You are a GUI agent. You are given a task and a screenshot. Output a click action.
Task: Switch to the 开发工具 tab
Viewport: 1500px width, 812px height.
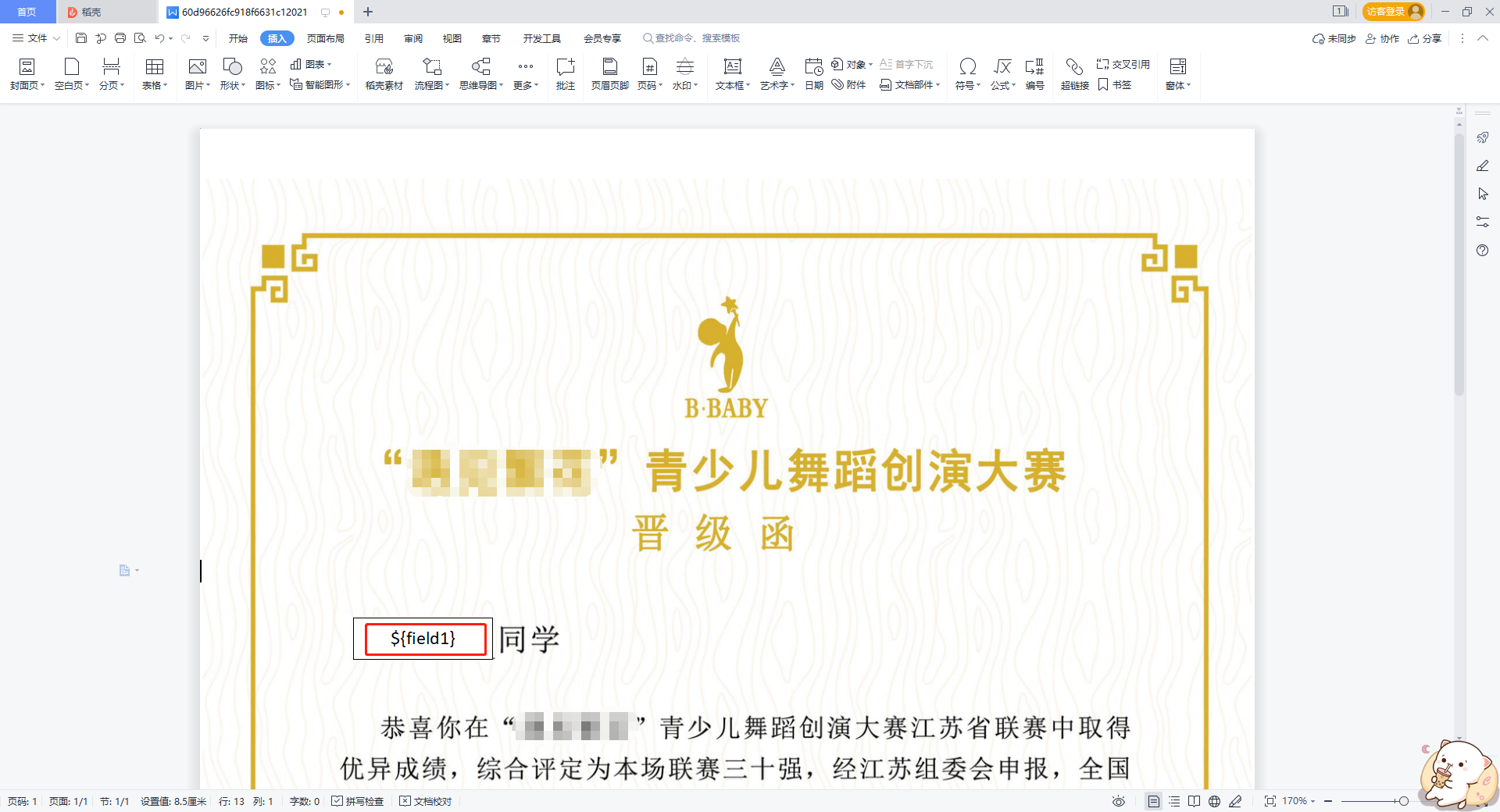pos(542,38)
